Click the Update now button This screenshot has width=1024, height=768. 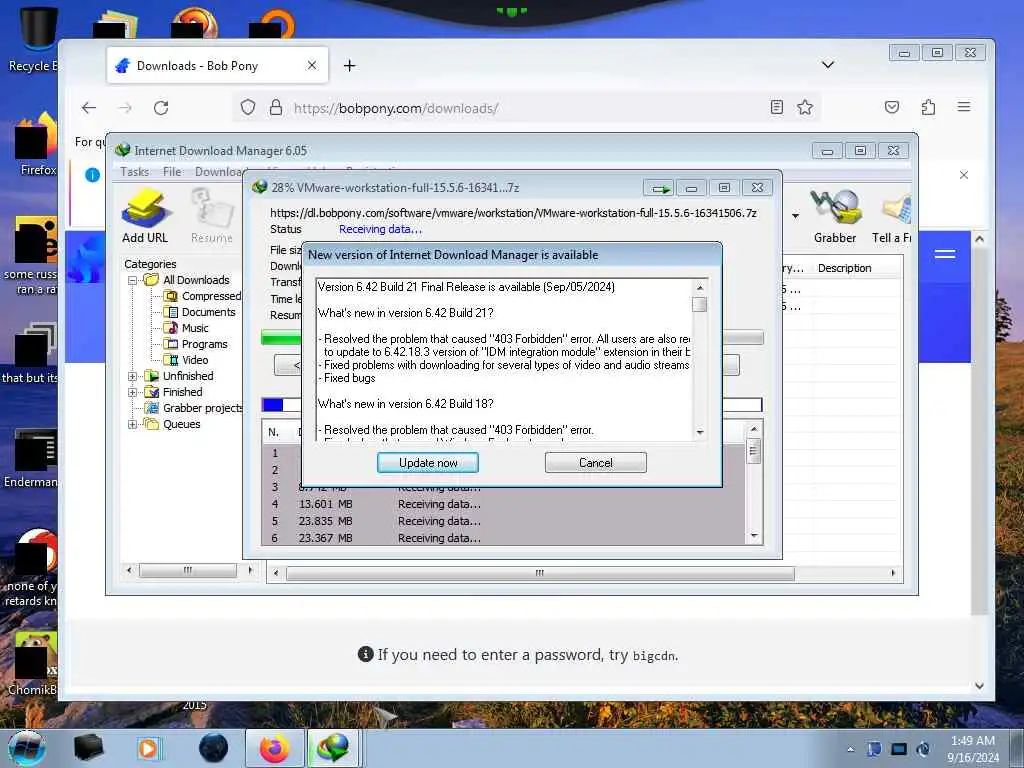coord(428,462)
